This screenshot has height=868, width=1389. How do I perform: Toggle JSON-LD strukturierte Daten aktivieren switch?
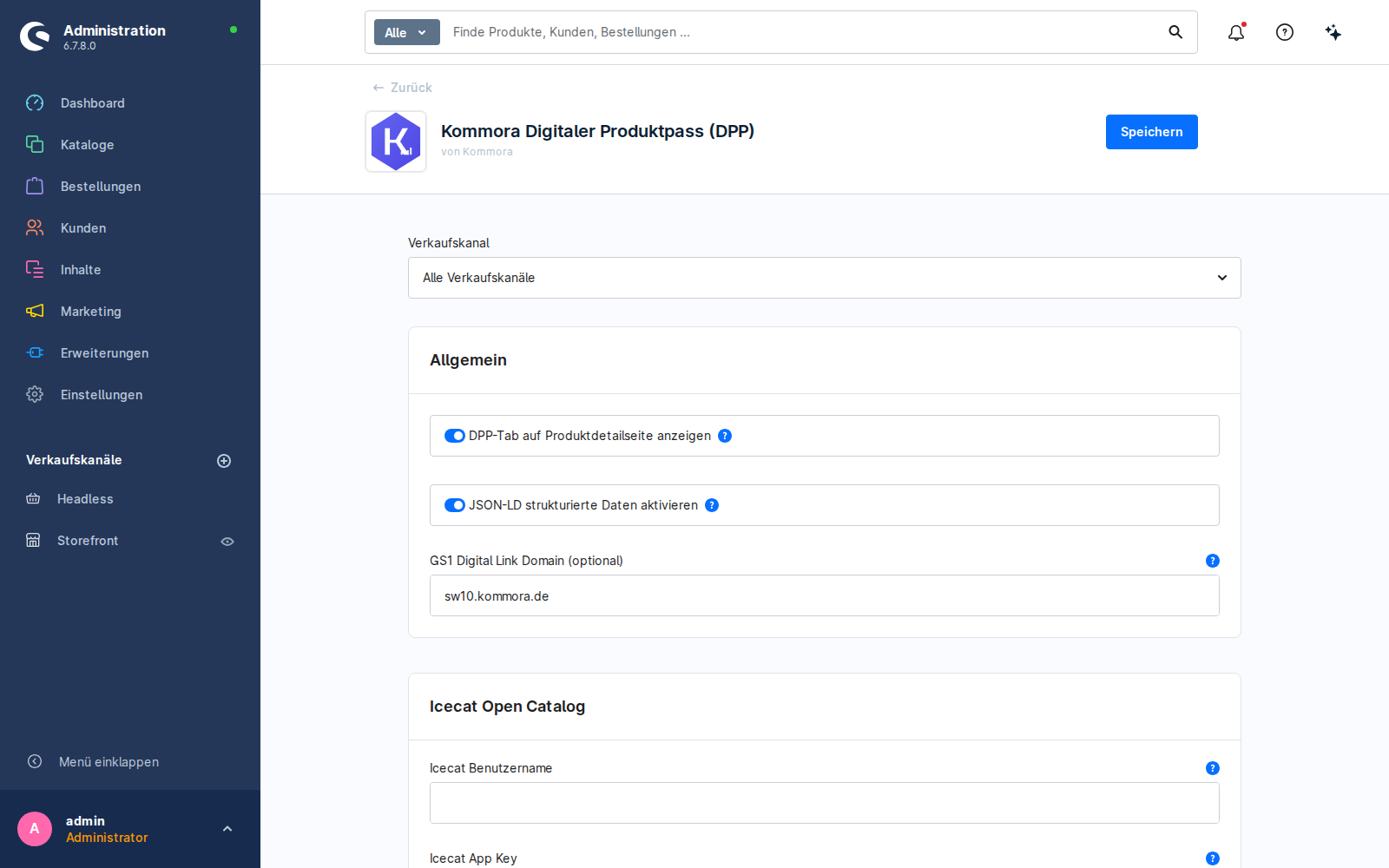(455, 505)
